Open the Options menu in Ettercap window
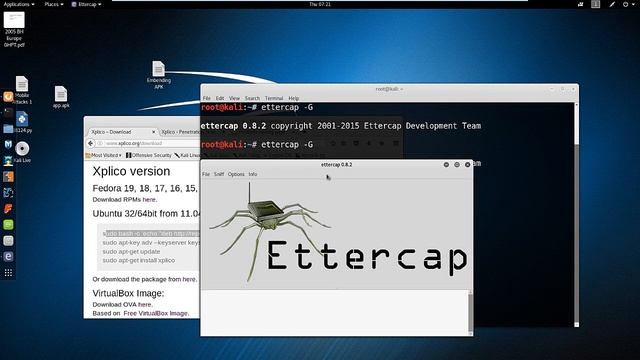Screen dimensions: 640x360 (x=236, y=174)
